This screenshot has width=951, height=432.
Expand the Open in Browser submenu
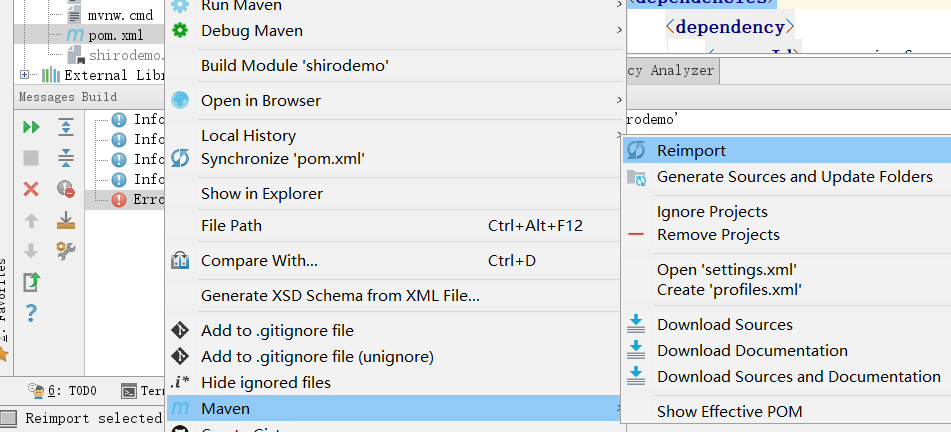[261, 100]
